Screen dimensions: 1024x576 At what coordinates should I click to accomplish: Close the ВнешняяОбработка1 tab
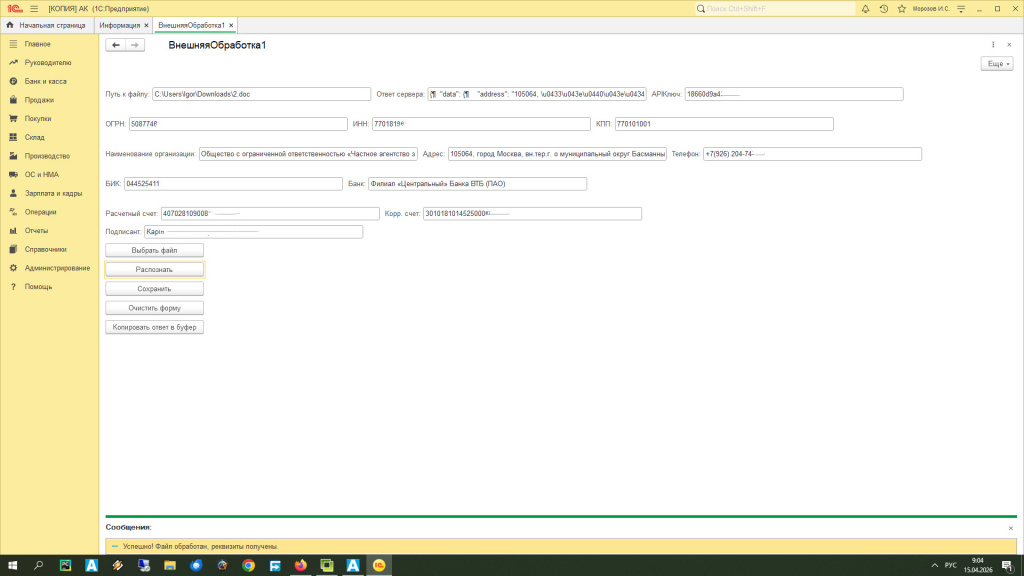click(231, 25)
